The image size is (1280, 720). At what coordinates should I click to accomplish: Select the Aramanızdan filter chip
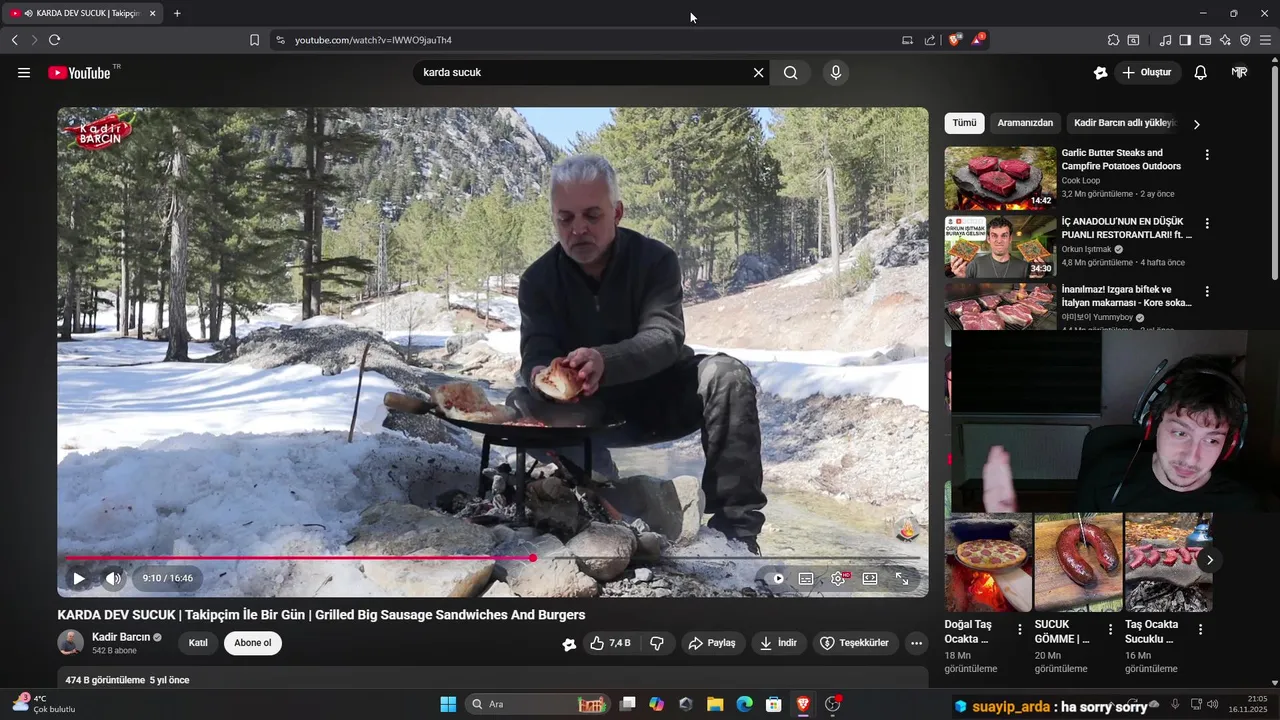tap(1025, 123)
